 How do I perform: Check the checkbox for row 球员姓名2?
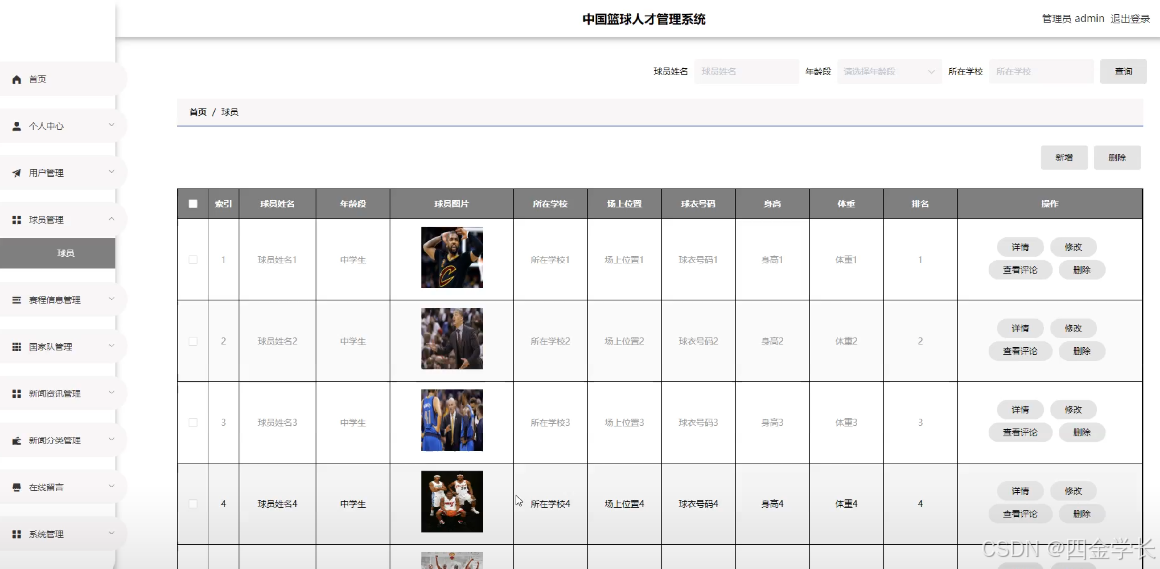[193, 341]
